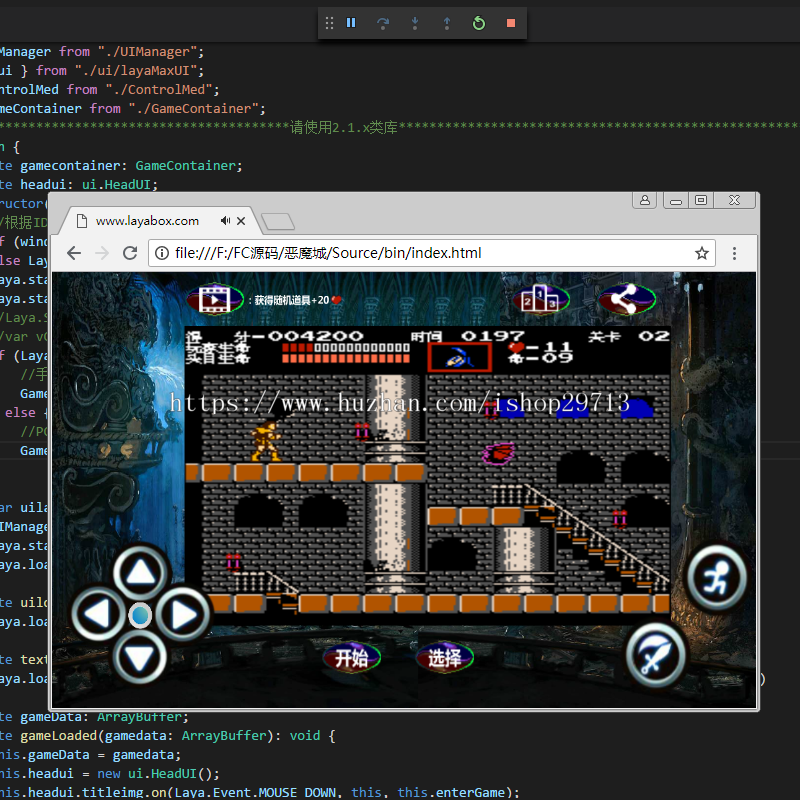Pause the debugger from the debug toolbar
The height and width of the screenshot is (800, 800).
(351, 23)
